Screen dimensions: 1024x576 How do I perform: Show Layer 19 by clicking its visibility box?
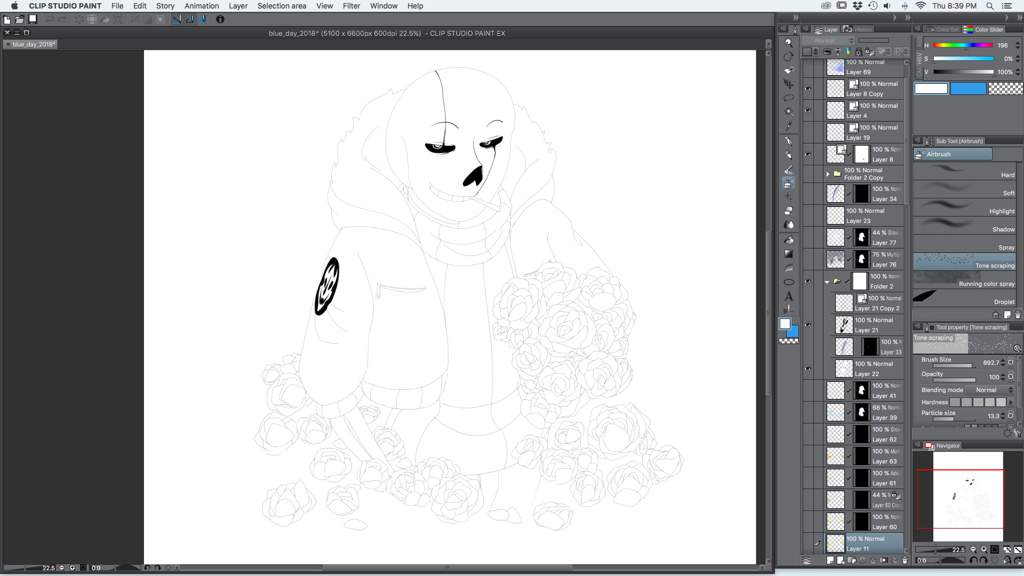808,133
